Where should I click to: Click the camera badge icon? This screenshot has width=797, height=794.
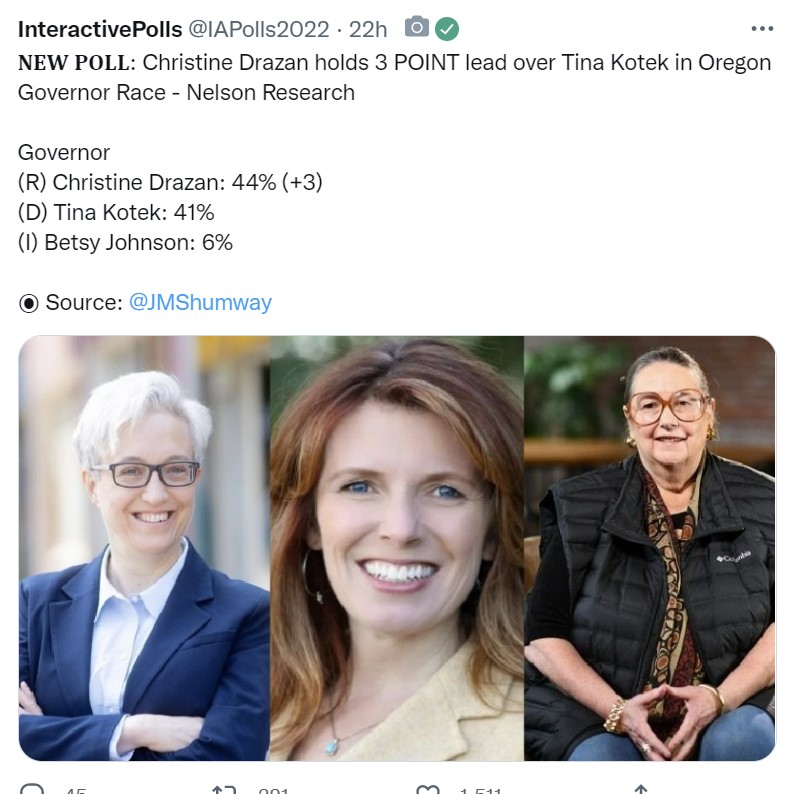pyautogui.click(x=417, y=27)
